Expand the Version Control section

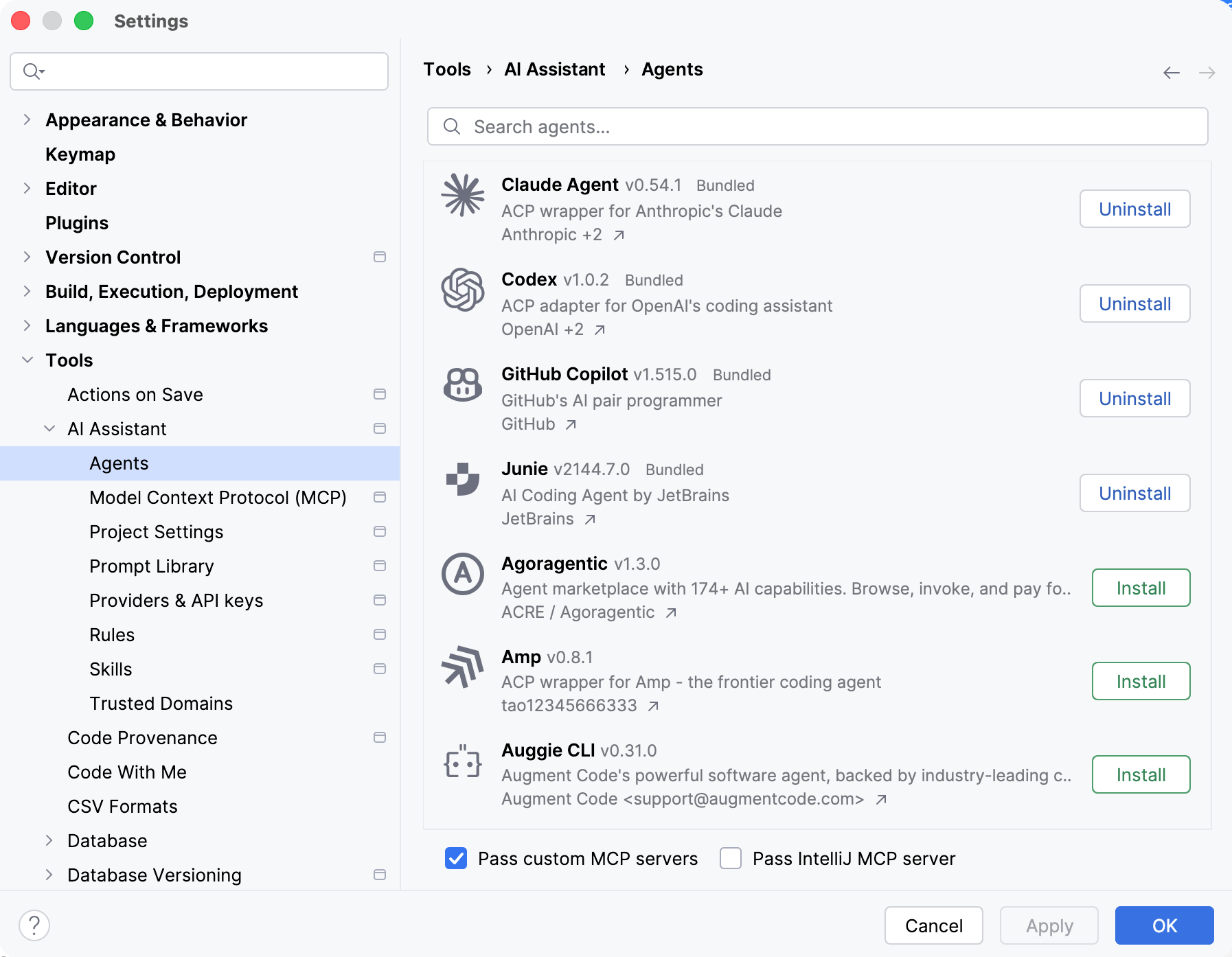click(27, 257)
